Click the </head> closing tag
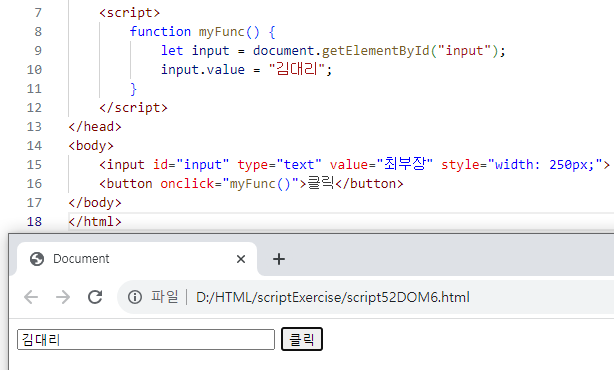614x370 pixels. tap(95, 127)
